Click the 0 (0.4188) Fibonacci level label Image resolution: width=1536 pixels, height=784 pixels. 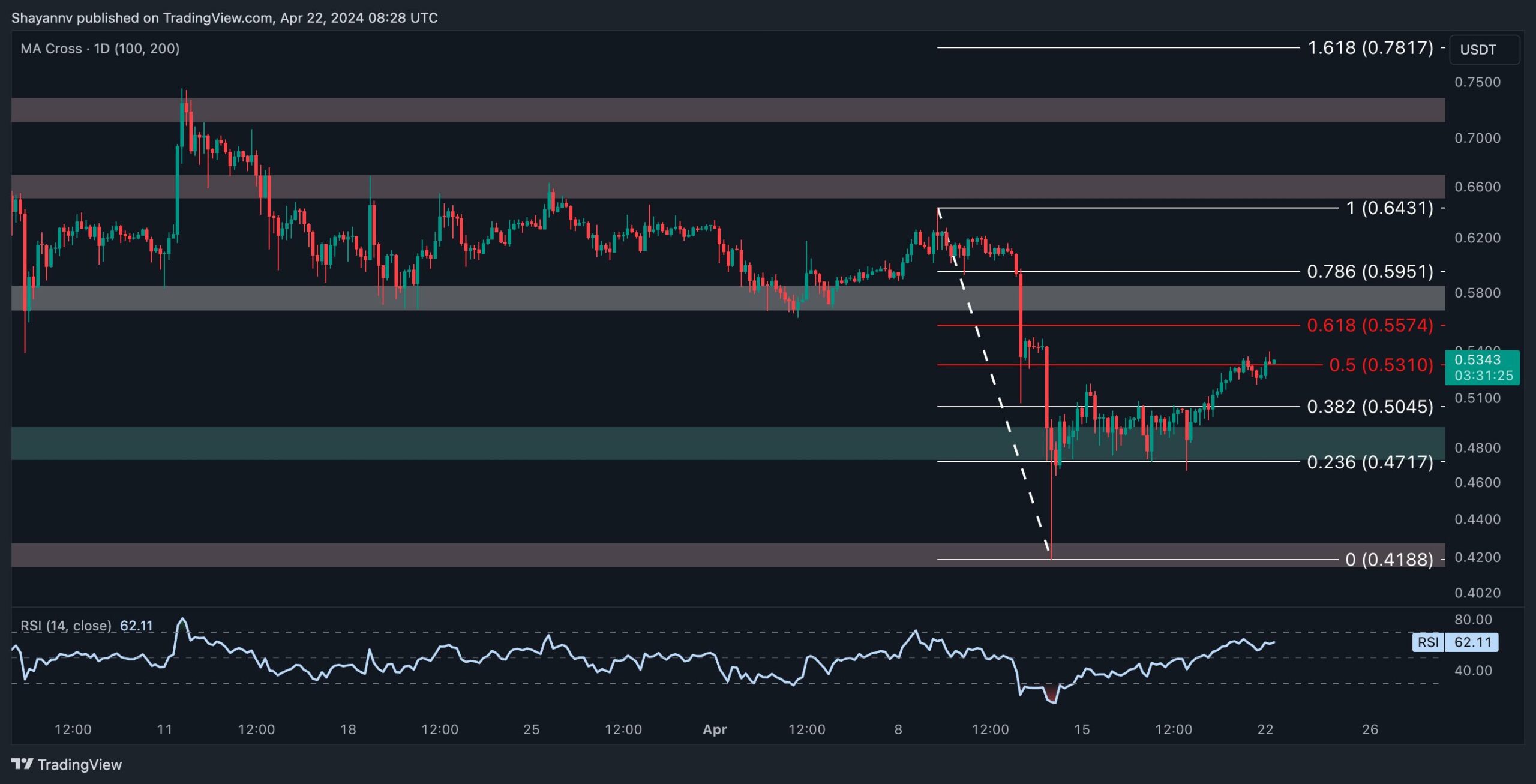pos(1388,560)
